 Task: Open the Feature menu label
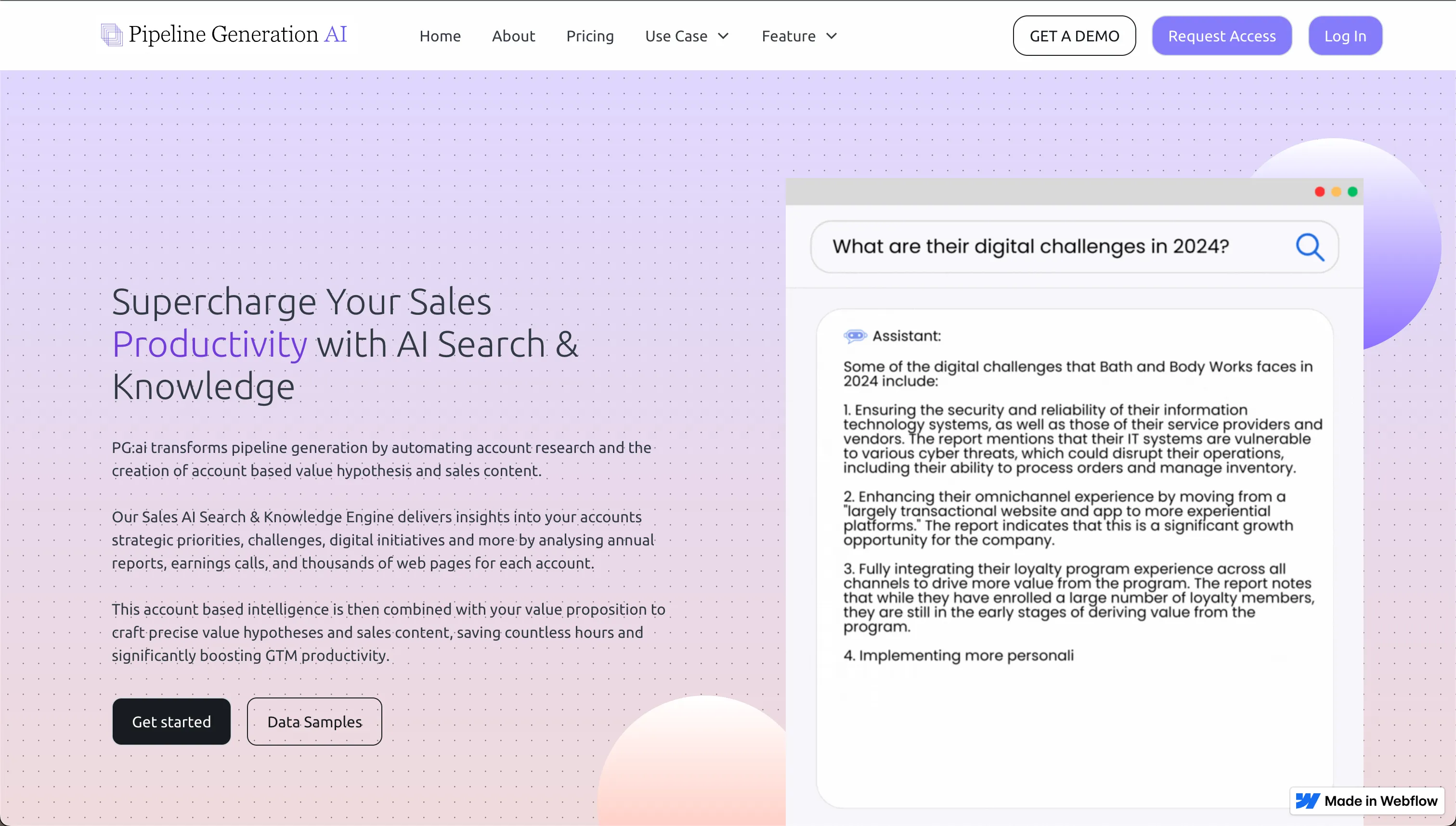[x=788, y=36]
